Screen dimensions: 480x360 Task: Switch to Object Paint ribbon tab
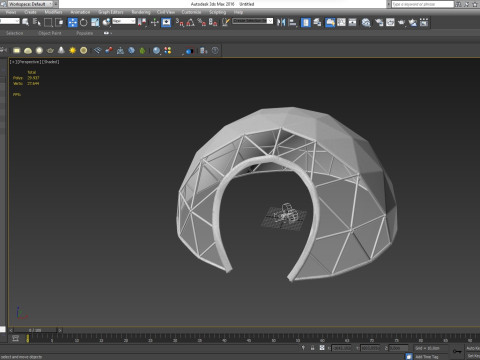[50, 33]
